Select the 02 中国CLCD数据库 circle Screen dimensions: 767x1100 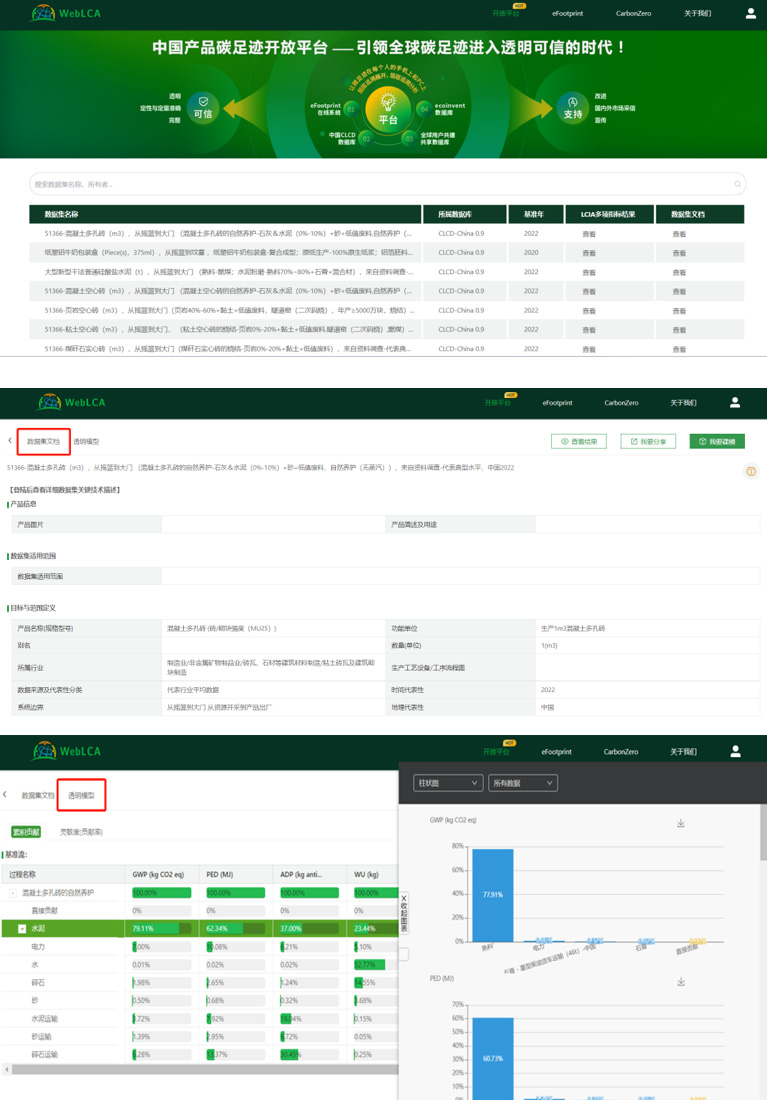tap(366, 138)
